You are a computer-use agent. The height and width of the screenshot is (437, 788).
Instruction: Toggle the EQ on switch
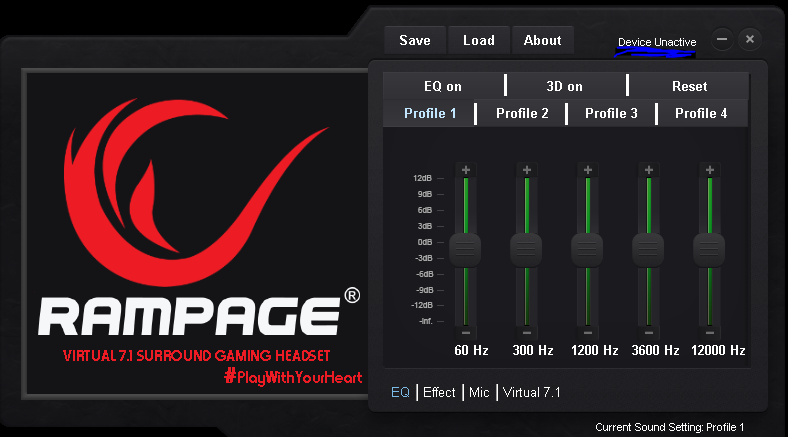click(x=443, y=86)
